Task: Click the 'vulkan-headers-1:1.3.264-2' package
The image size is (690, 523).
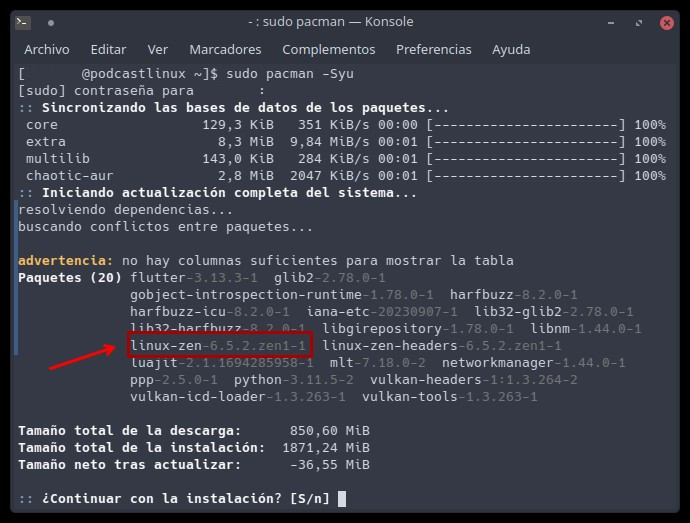Action: point(473,380)
